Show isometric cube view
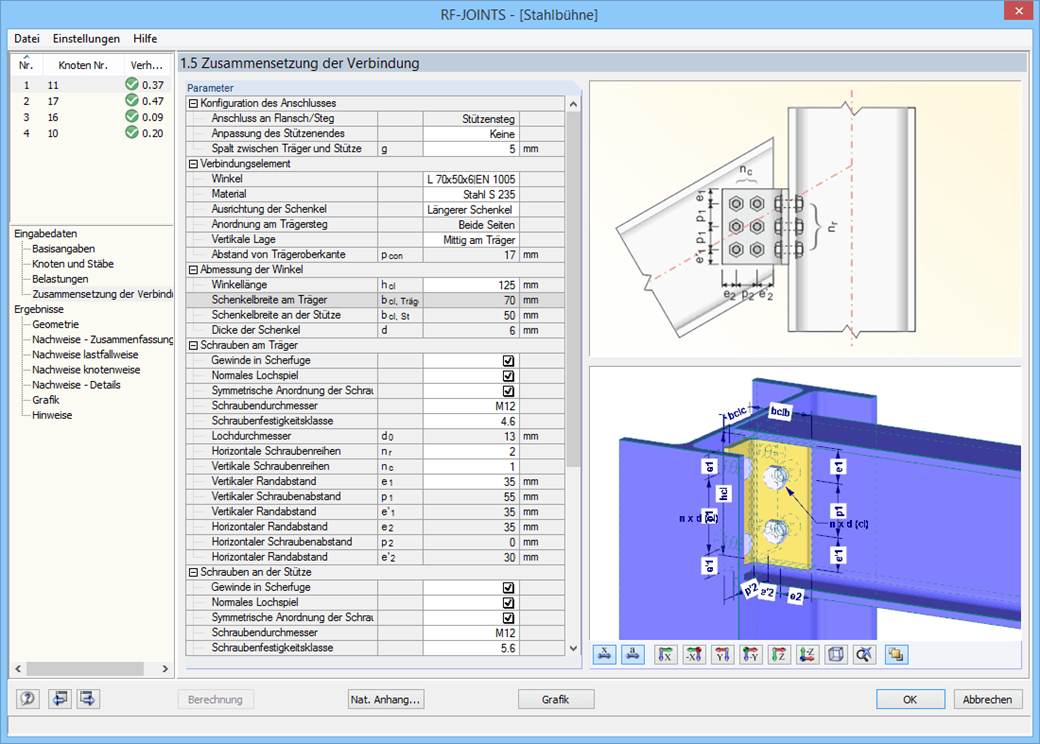1040x744 pixels. (x=836, y=654)
